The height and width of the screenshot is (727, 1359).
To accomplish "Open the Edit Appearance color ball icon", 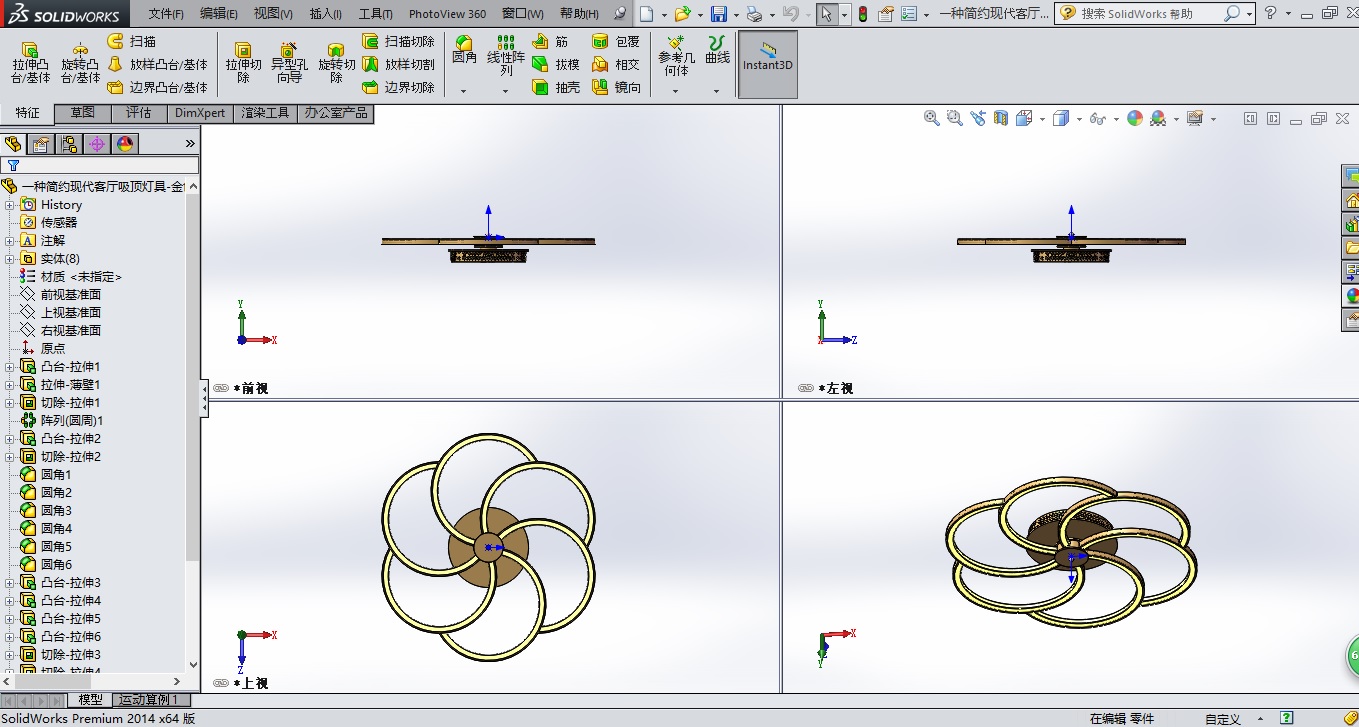I will tap(1134, 118).
